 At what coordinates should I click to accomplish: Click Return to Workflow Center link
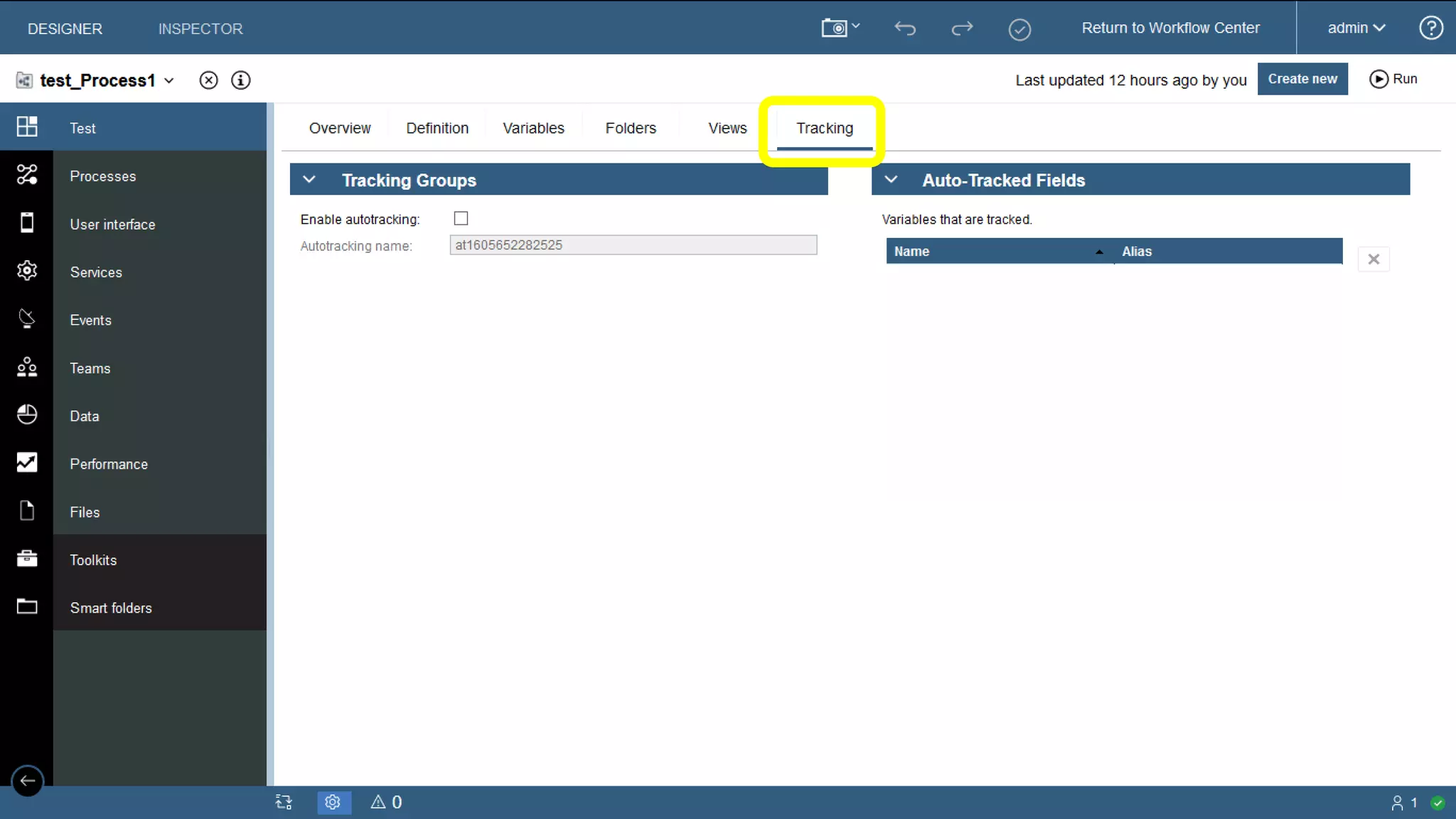click(1170, 28)
